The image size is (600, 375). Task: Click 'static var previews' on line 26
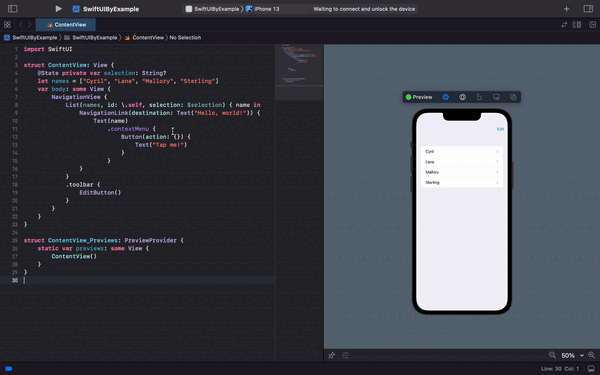point(93,248)
